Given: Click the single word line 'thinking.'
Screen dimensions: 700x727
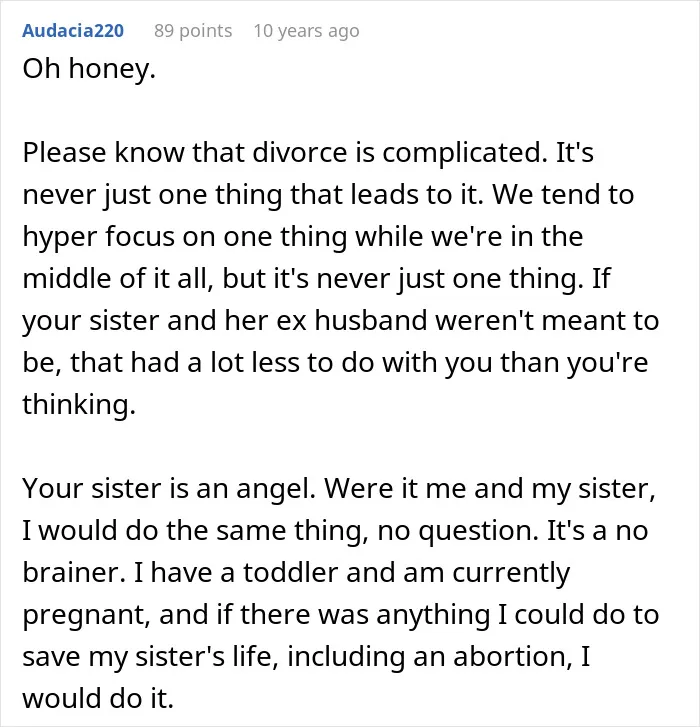Looking at the screenshot, I should 79,405.
